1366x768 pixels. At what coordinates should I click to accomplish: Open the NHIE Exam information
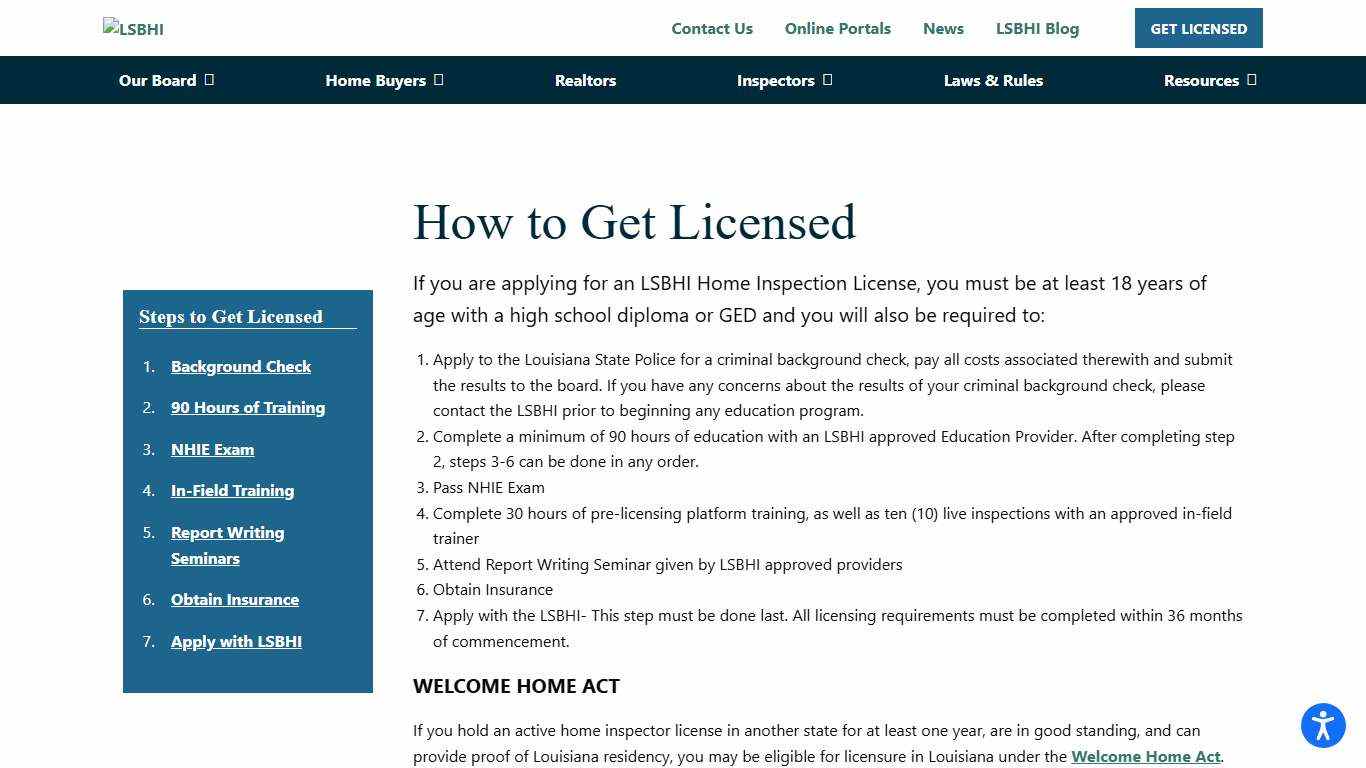coord(212,449)
